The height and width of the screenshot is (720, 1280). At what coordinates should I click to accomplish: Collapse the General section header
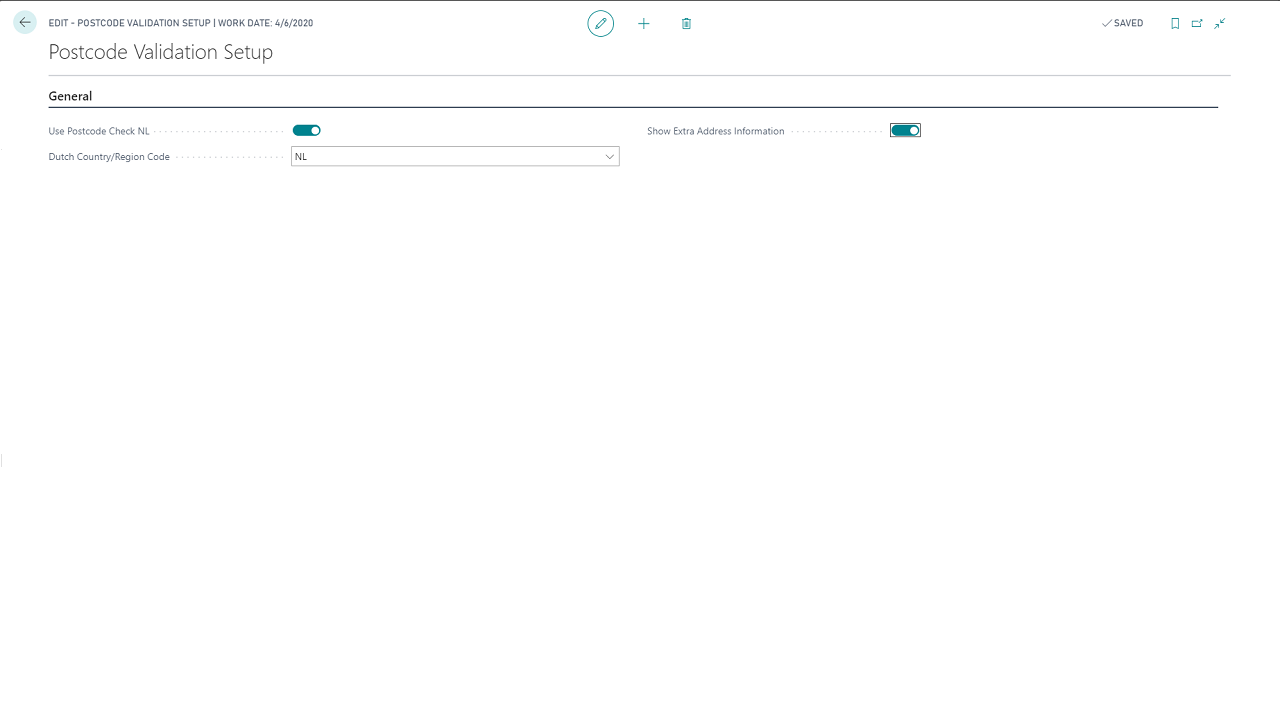pyautogui.click(x=70, y=96)
